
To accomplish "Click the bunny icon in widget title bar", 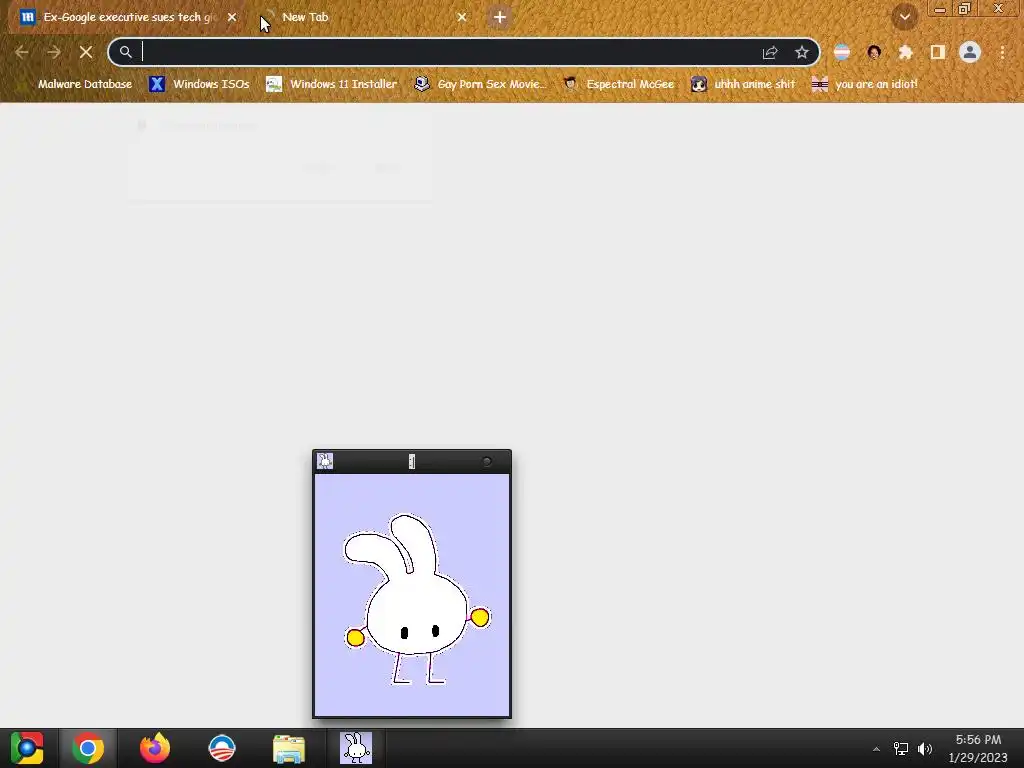I will [325, 461].
